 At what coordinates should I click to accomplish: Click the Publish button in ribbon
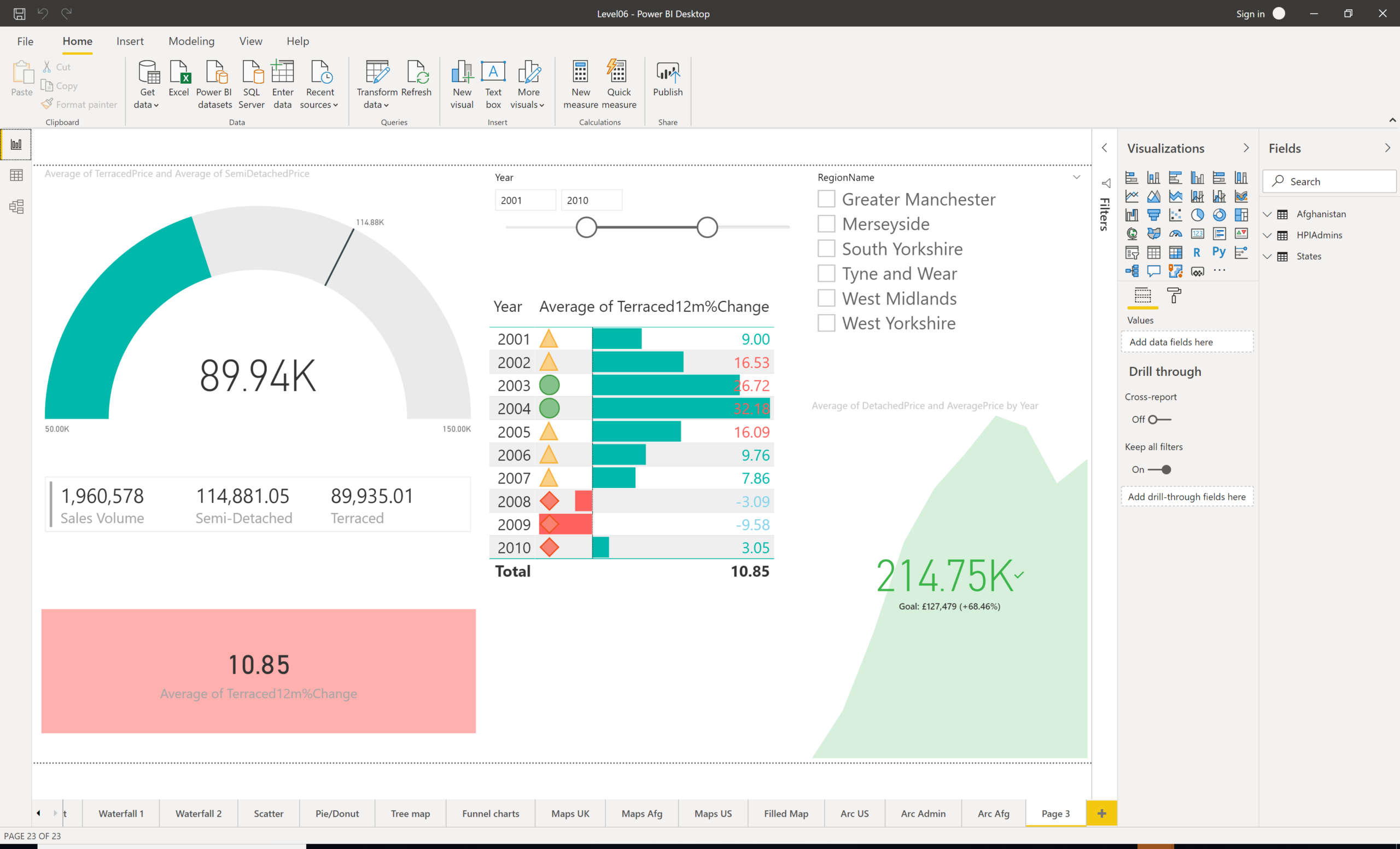[x=668, y=79]
